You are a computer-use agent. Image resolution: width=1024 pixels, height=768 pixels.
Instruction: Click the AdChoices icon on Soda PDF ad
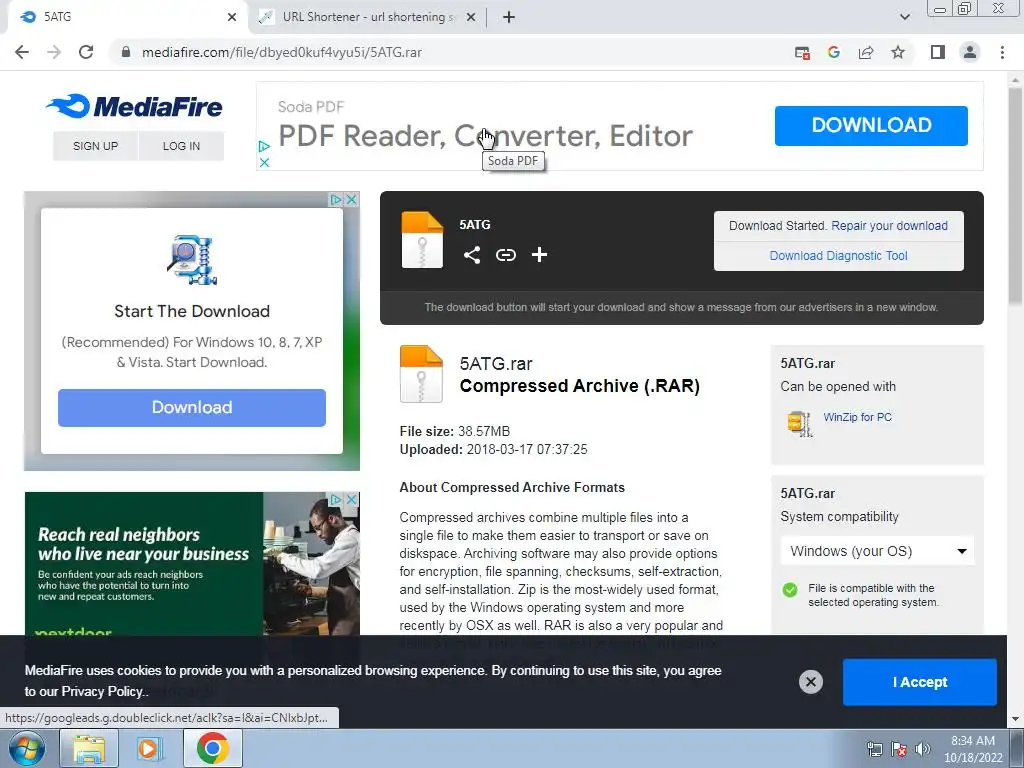[264, 146]
